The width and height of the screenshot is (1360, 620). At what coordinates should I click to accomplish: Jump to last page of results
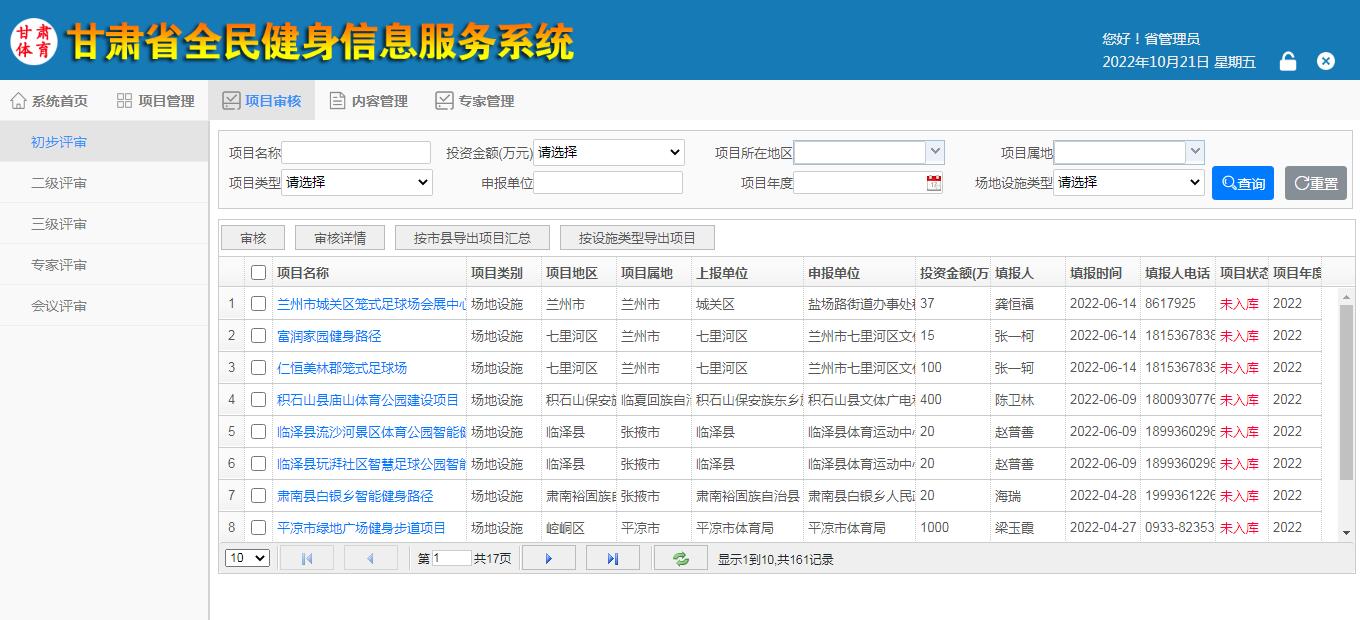[x=612, y=559]
